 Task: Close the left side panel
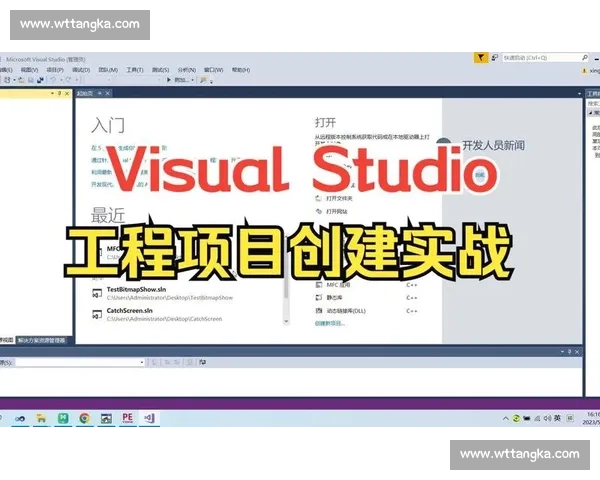(x=67, y=93)
